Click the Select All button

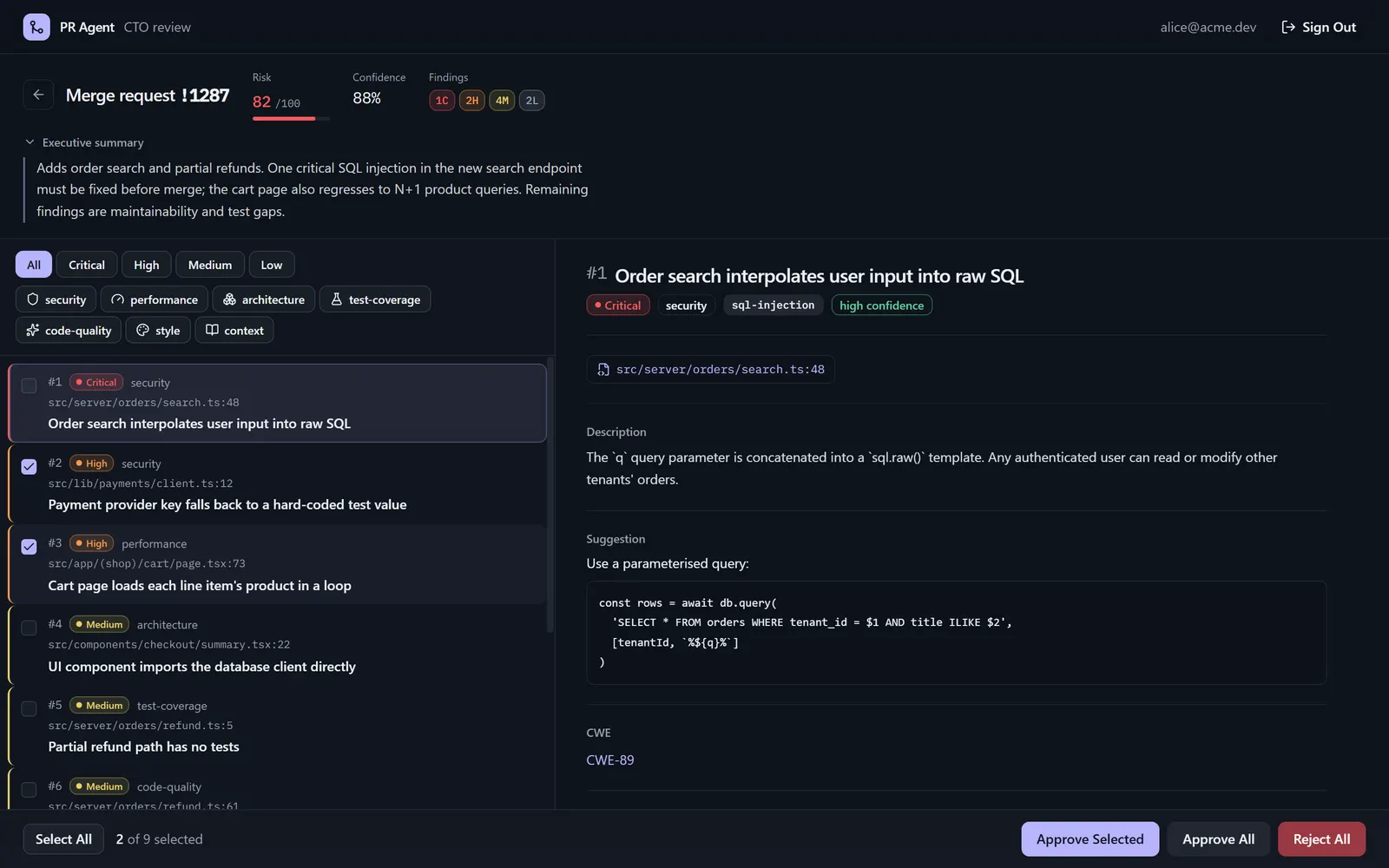tap(63, 839)
